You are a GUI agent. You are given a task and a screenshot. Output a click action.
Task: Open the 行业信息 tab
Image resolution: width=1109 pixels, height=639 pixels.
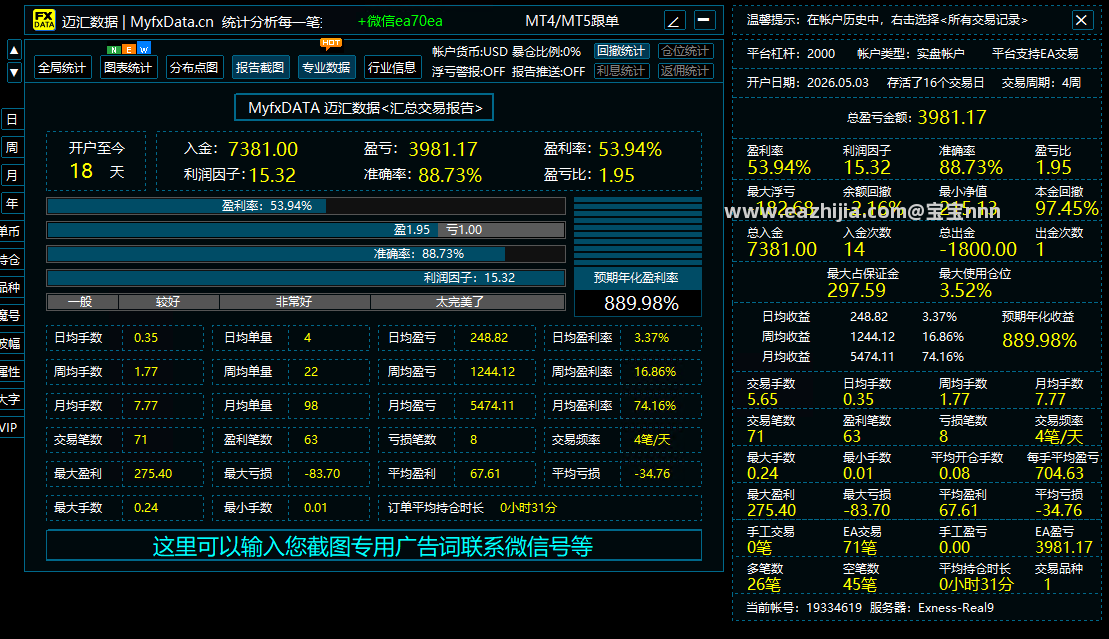click(x=392, y=67)
